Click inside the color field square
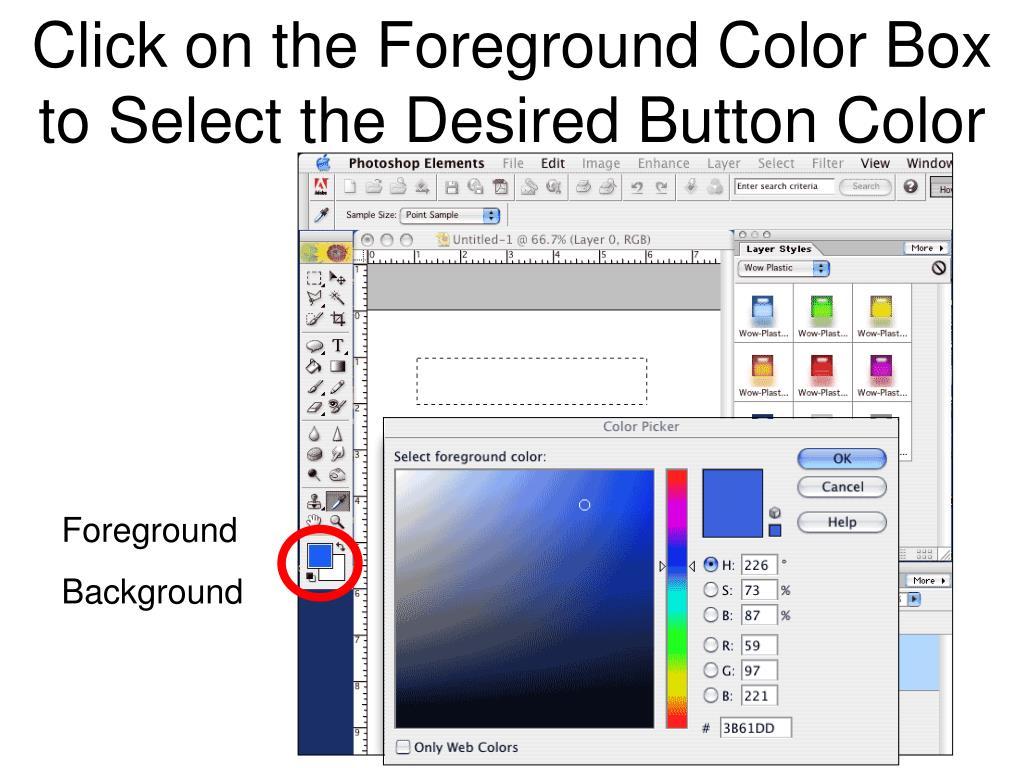1024x768 pixels. click(x=524, y=598)
